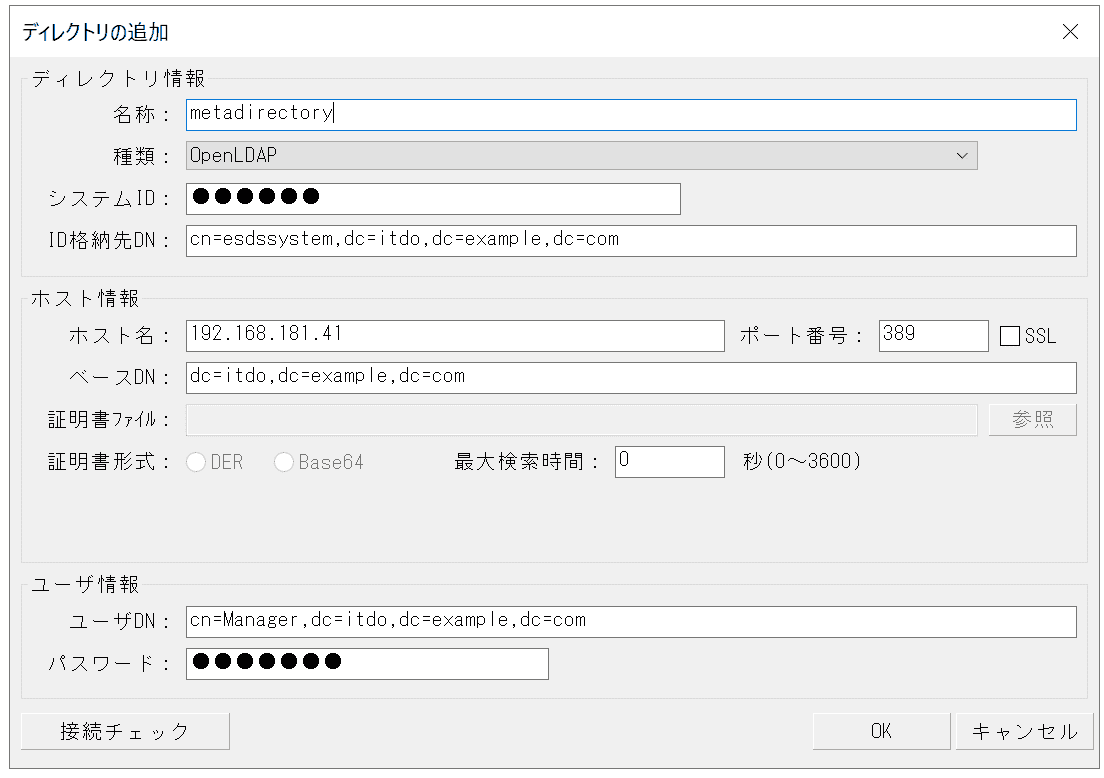
Task: Click the disabled 証明書ファイル field
Action: click(580, 419)
